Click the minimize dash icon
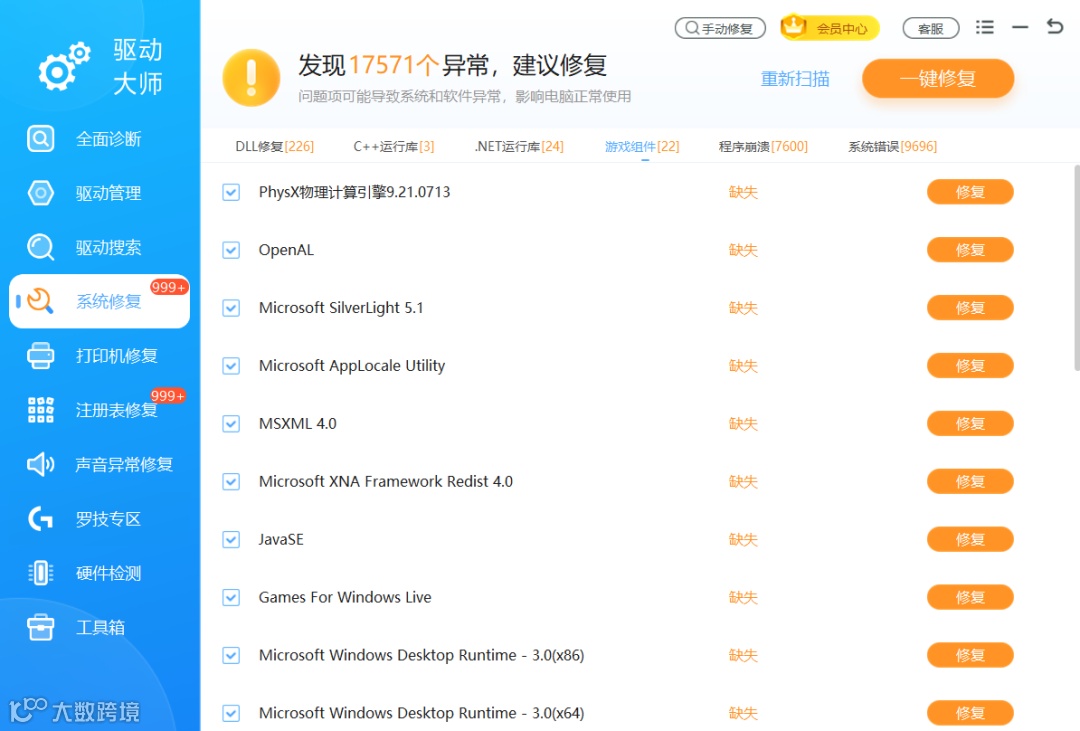The image size is (1080, 731). click(x=1020, y=28)
